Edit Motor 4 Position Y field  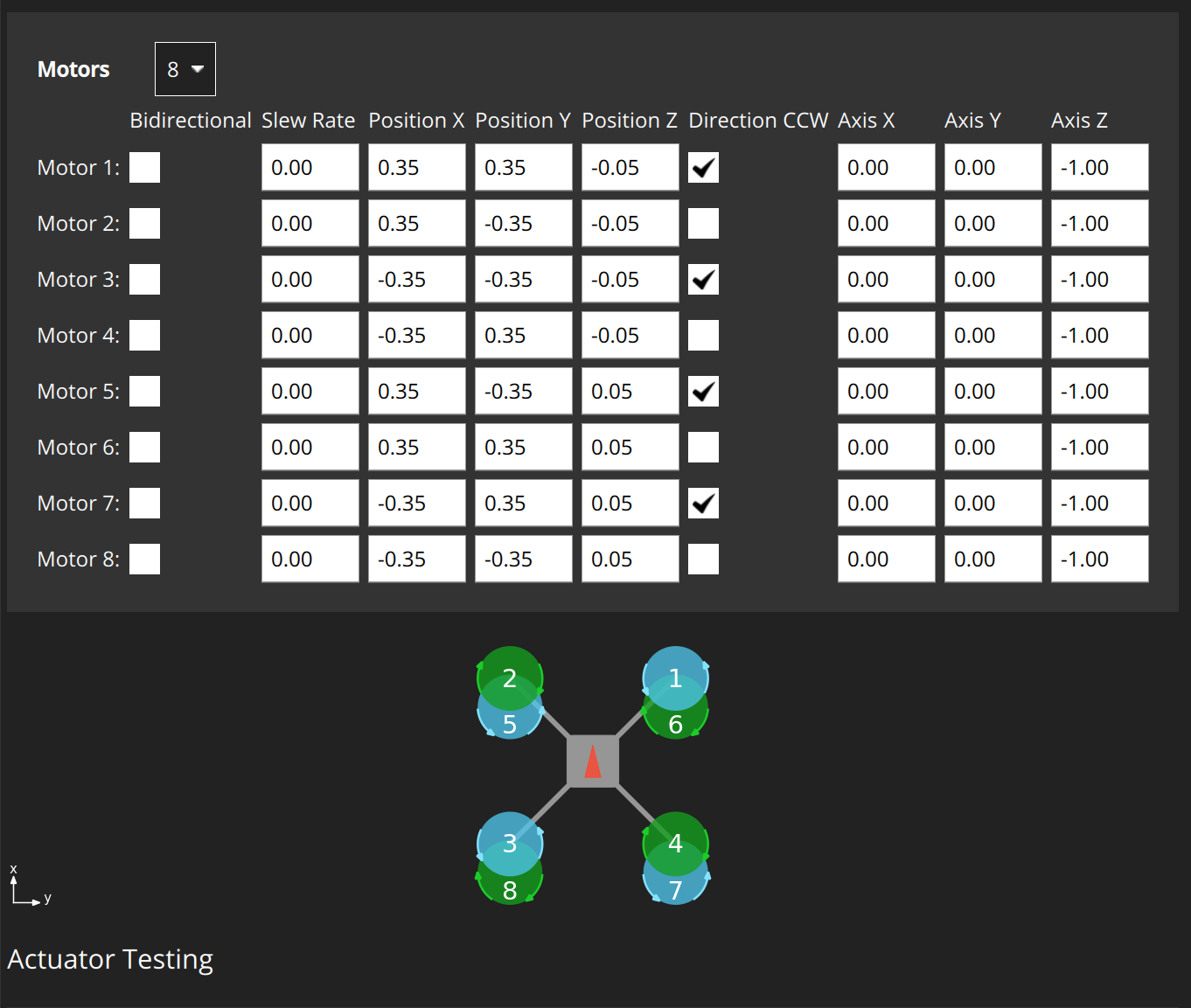click(524, 335)
